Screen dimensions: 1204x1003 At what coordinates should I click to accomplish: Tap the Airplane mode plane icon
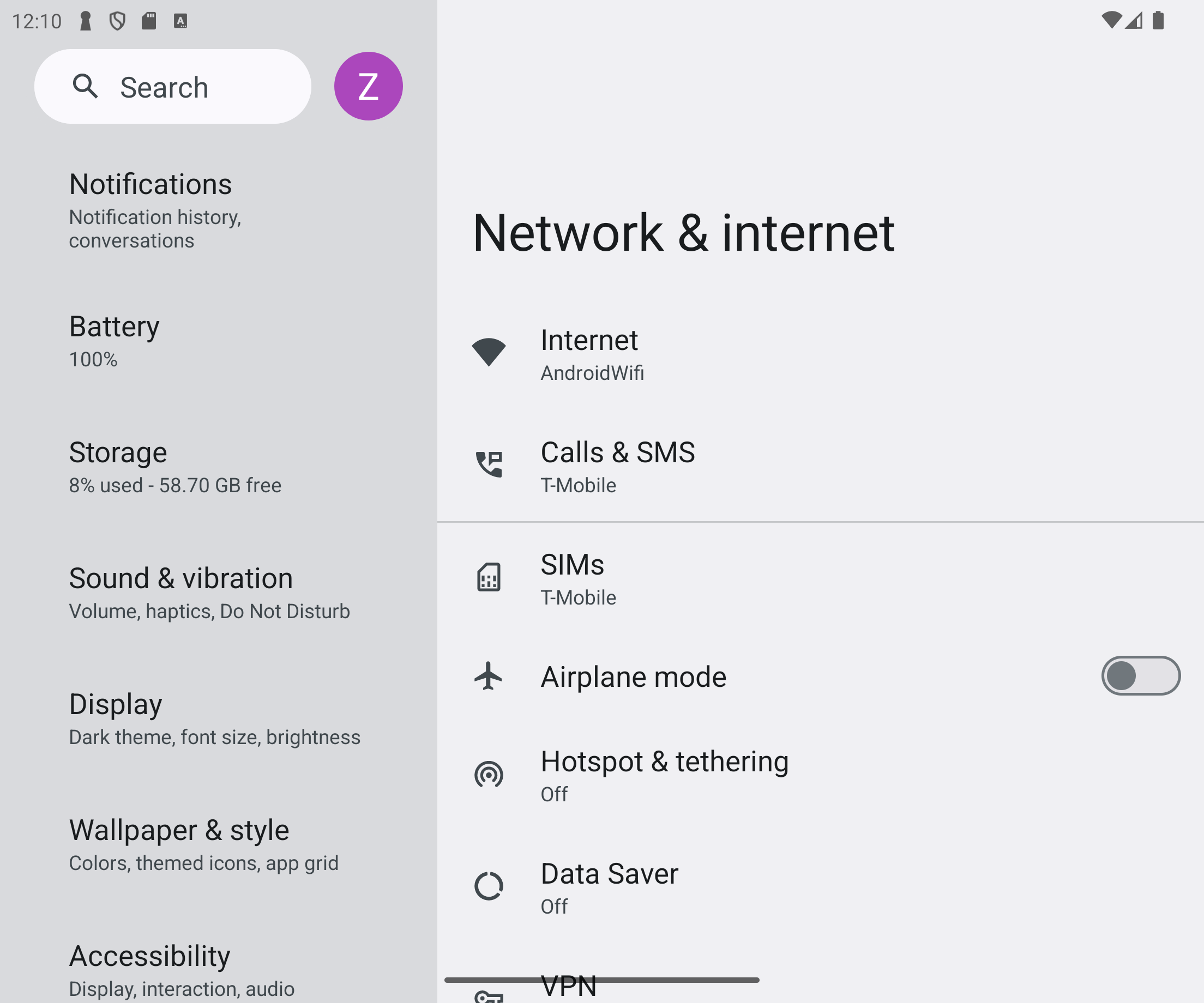pos(489,676)
